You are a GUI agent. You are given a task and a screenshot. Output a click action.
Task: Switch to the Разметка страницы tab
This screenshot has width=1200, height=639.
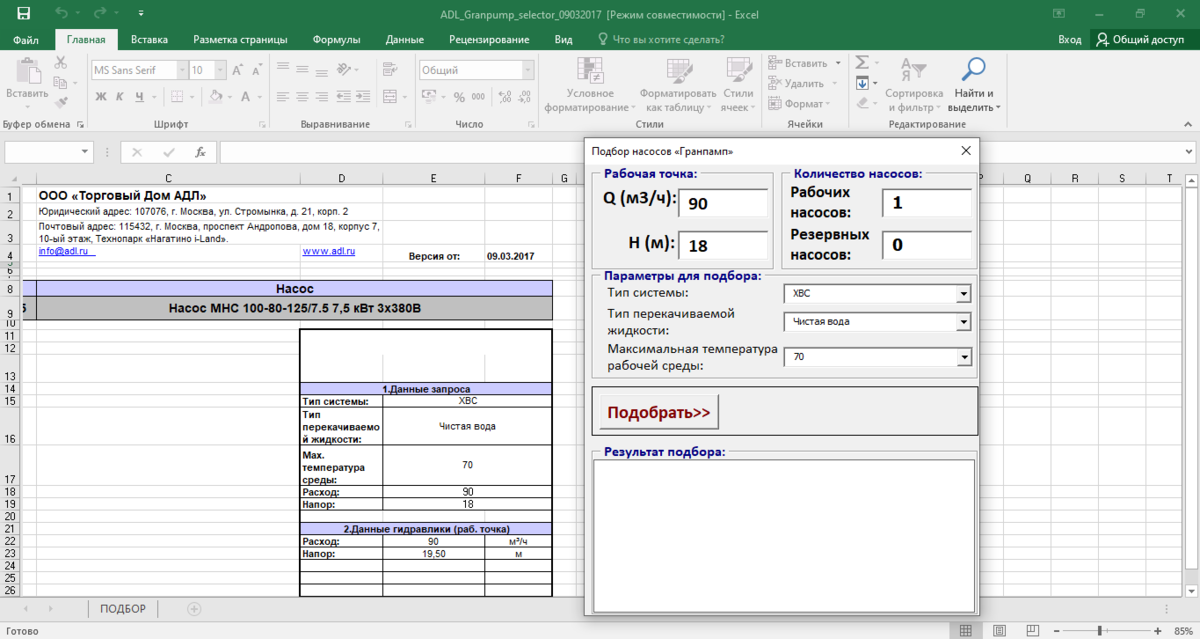point(240,40)
